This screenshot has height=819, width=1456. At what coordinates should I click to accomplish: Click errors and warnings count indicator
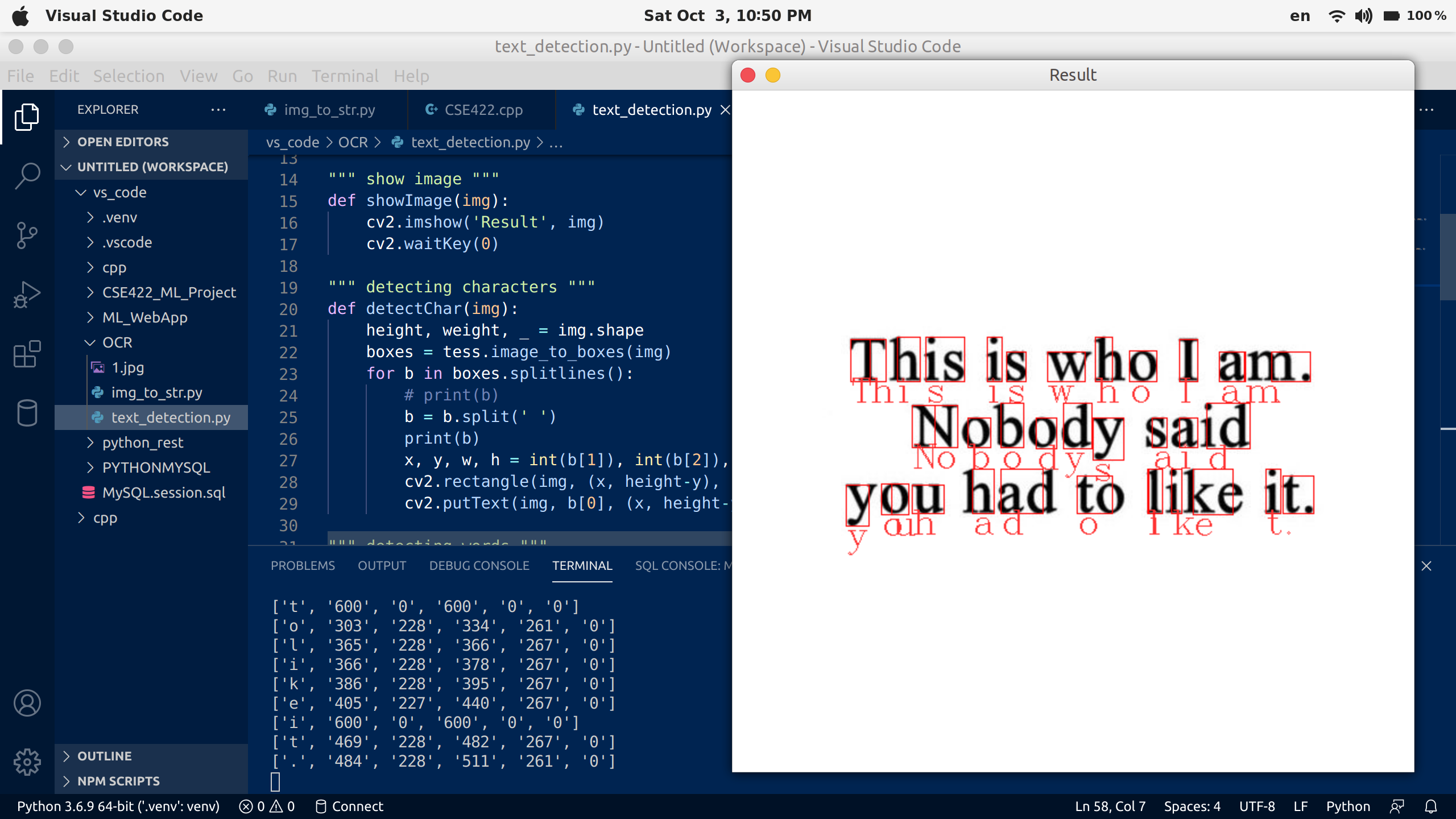(x=267, y=806)
